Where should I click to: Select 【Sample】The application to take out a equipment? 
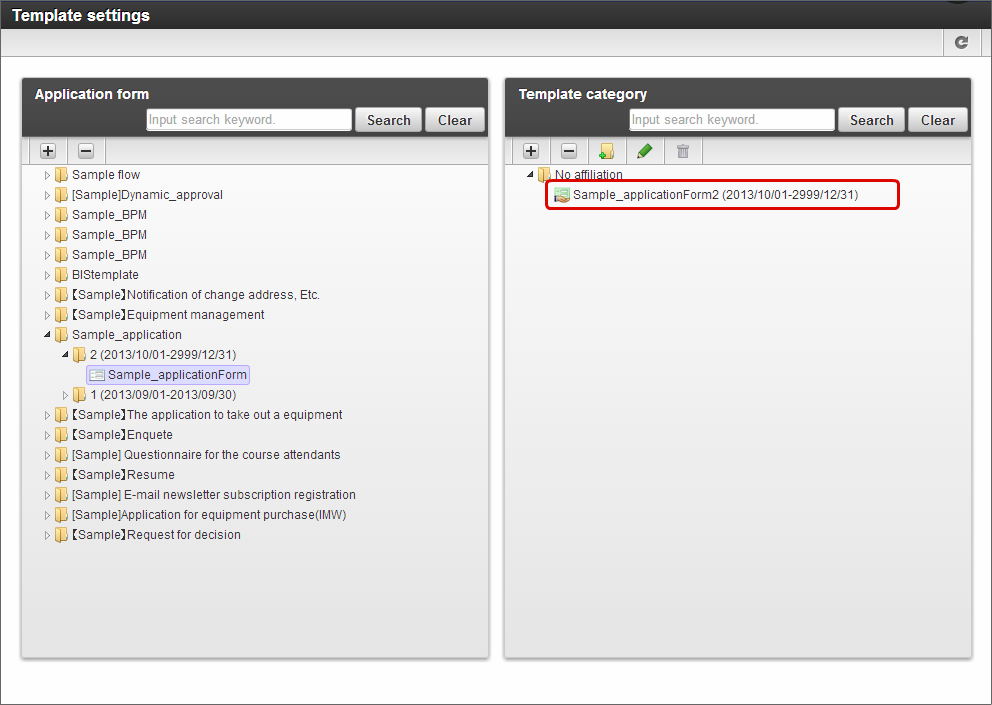pyautogui.click(x=206, y=415)
